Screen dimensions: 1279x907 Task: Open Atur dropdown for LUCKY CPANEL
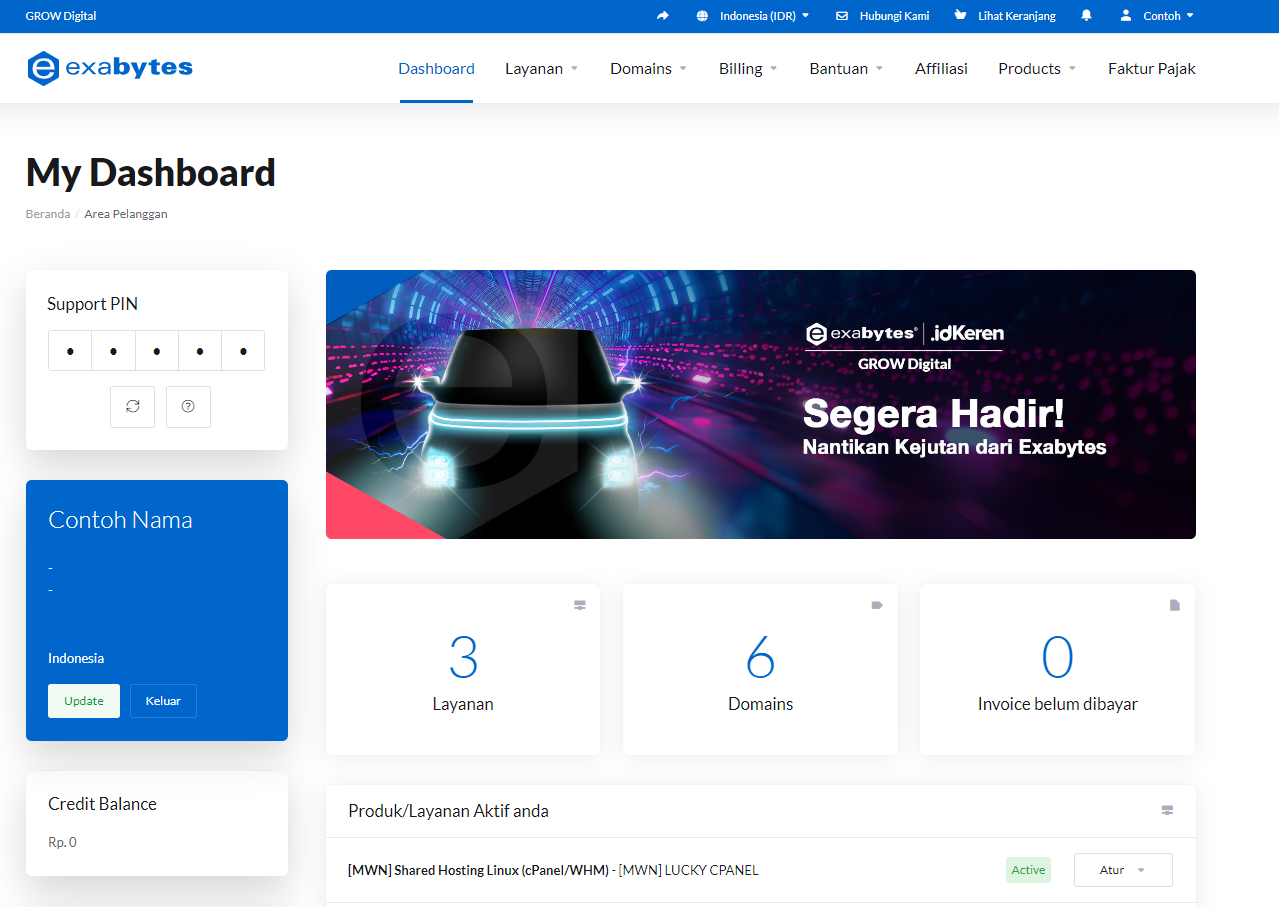pos(1123,870)
